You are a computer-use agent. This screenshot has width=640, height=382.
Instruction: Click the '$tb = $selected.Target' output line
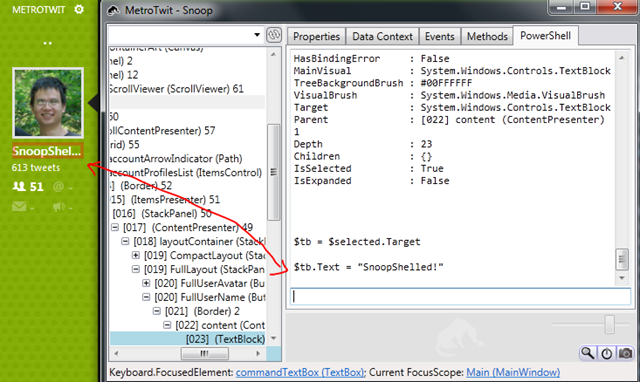(357, 242)
